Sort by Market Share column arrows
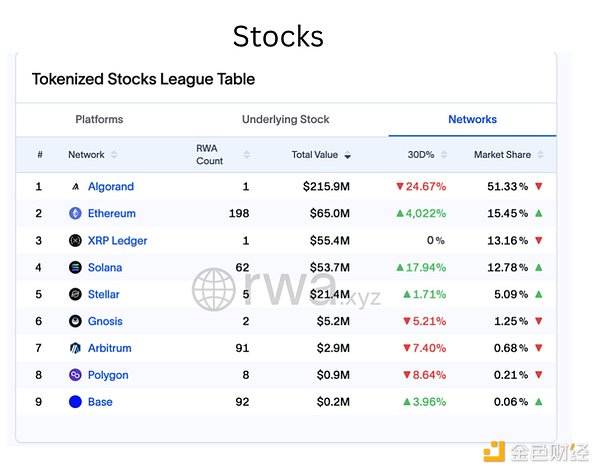 point(542,155)
